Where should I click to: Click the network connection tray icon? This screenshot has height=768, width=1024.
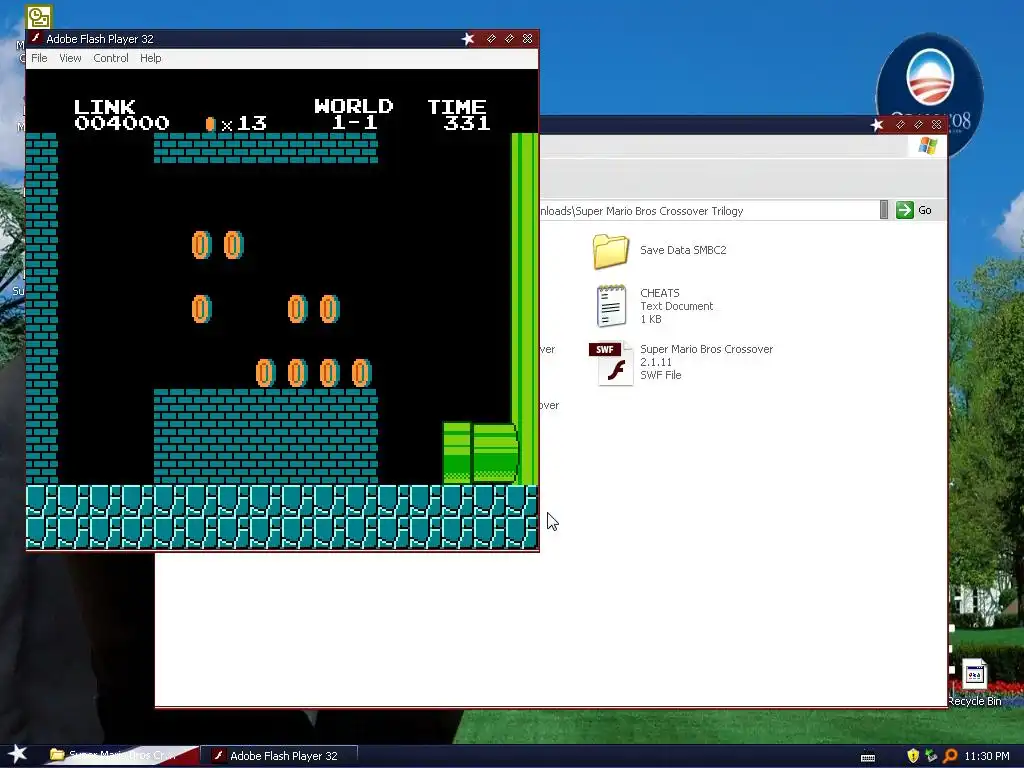[x=931, y=756]
